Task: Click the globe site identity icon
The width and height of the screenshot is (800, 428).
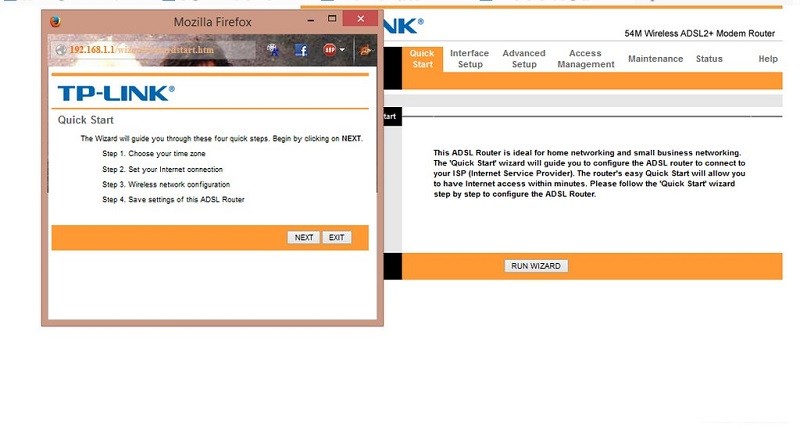Action: (x=61, y=50)
